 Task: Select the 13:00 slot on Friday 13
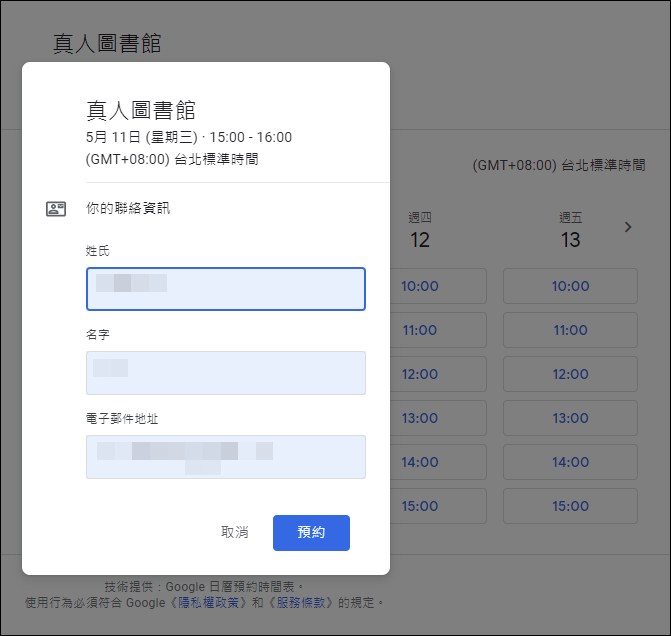(570, 418)
